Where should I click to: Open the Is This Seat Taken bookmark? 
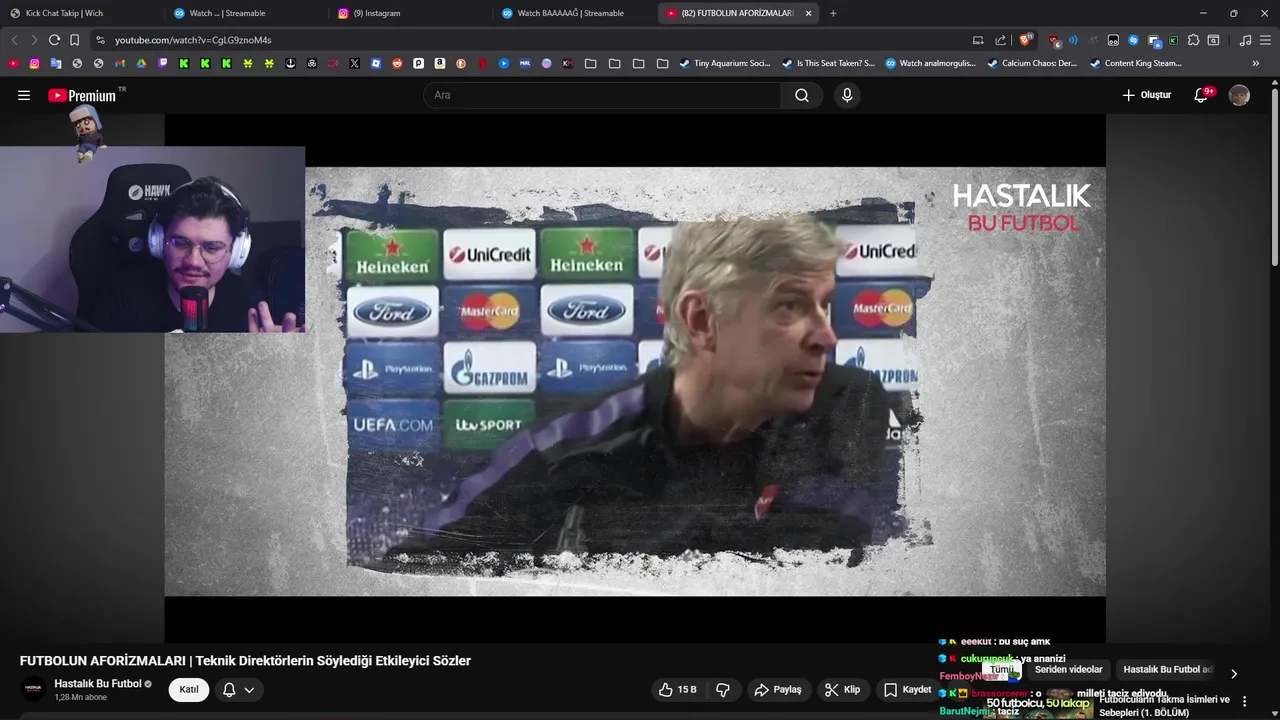tap(828, 63)
